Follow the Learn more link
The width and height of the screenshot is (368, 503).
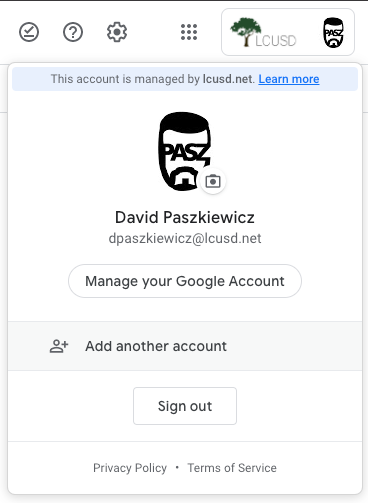pyautogui.click(x=289, y=79)
